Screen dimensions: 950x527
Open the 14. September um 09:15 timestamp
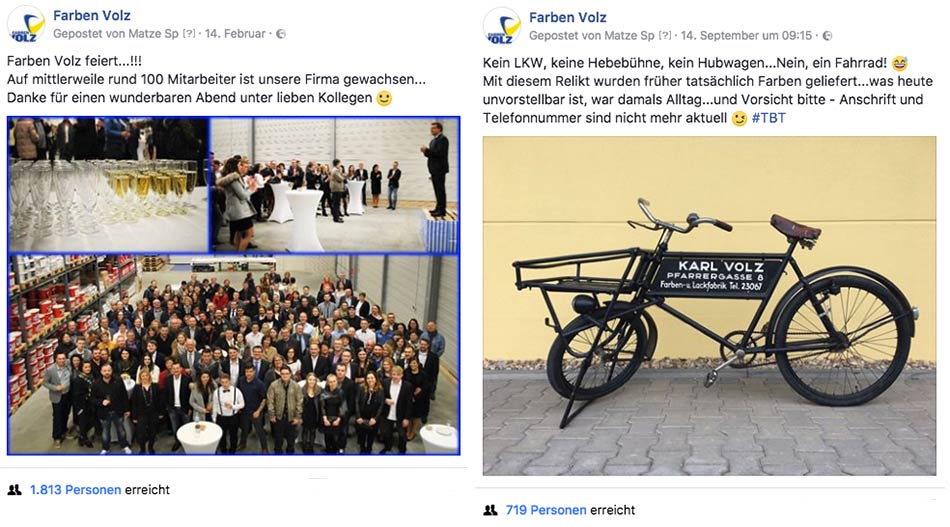click(746, 36)
